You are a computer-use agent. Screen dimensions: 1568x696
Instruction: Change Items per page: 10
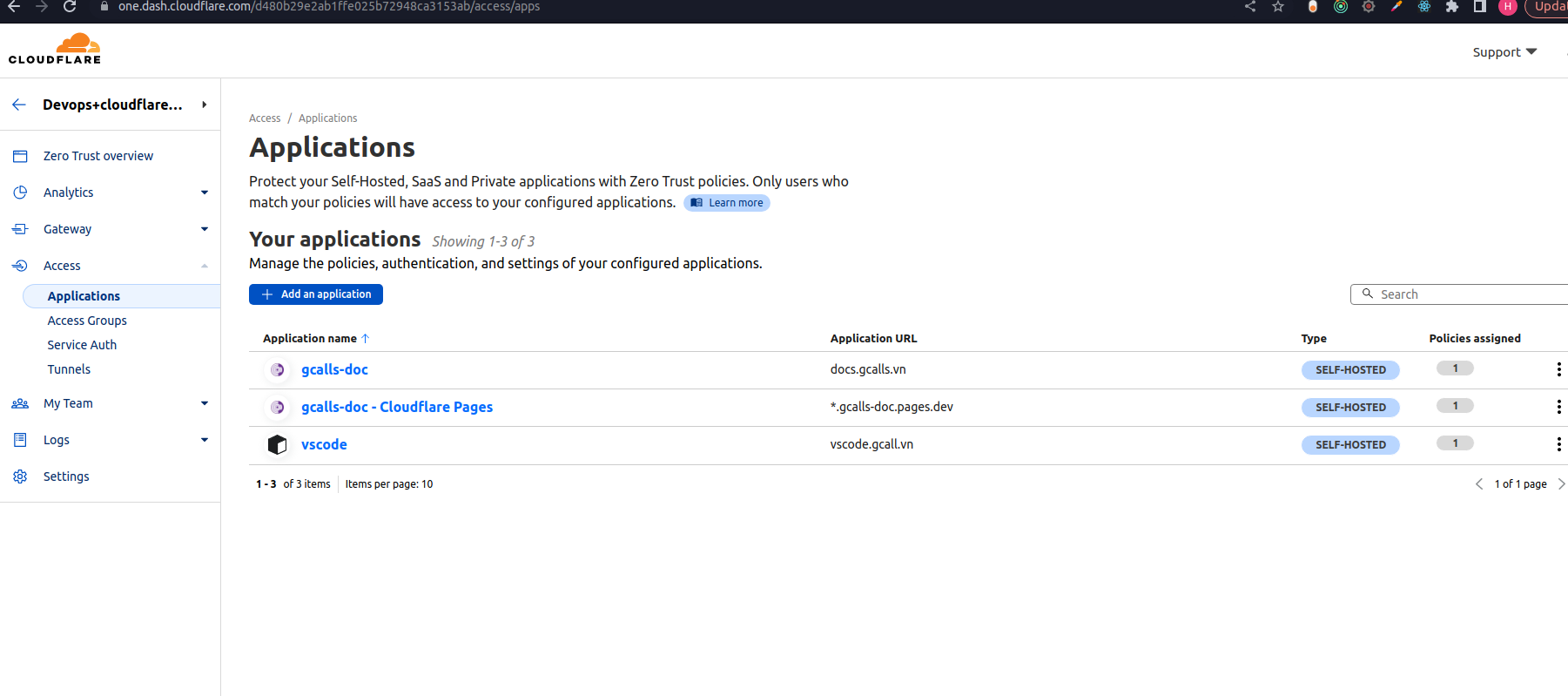click(x=389, y=484)
